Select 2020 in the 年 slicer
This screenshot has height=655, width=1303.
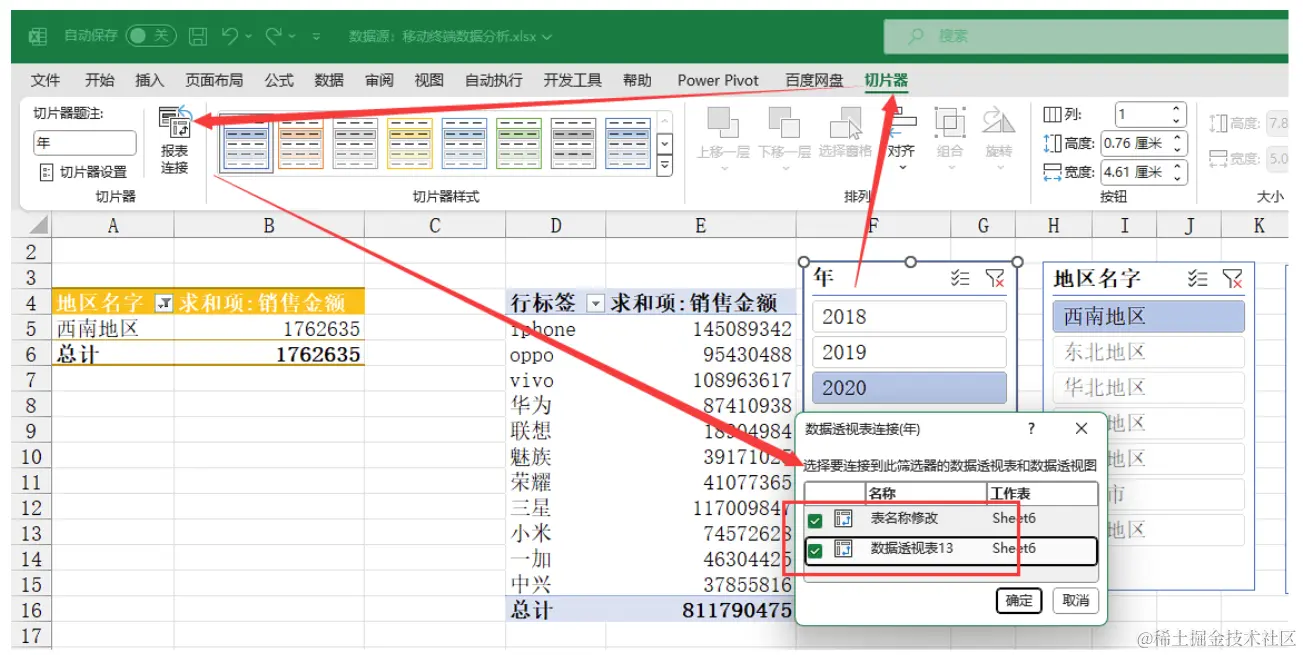click(x=909, y=388)
